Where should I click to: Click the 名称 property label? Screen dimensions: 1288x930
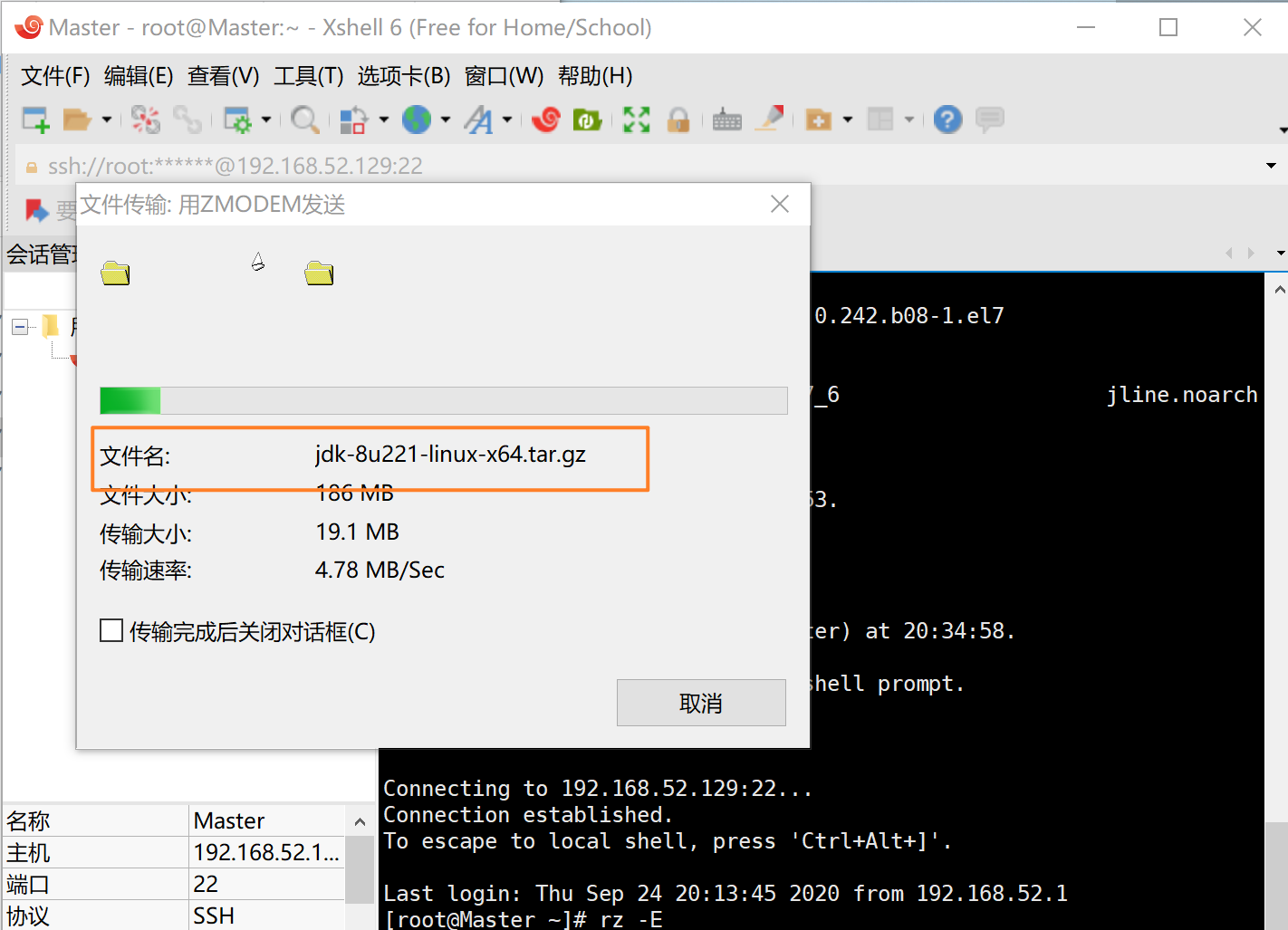[x=28, y=820]
